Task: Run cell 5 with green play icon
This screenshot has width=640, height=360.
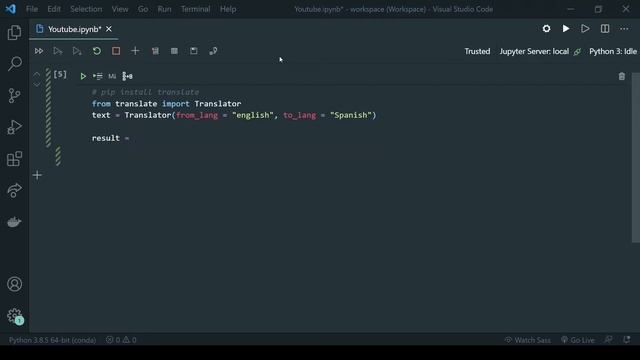Action: 83,76
